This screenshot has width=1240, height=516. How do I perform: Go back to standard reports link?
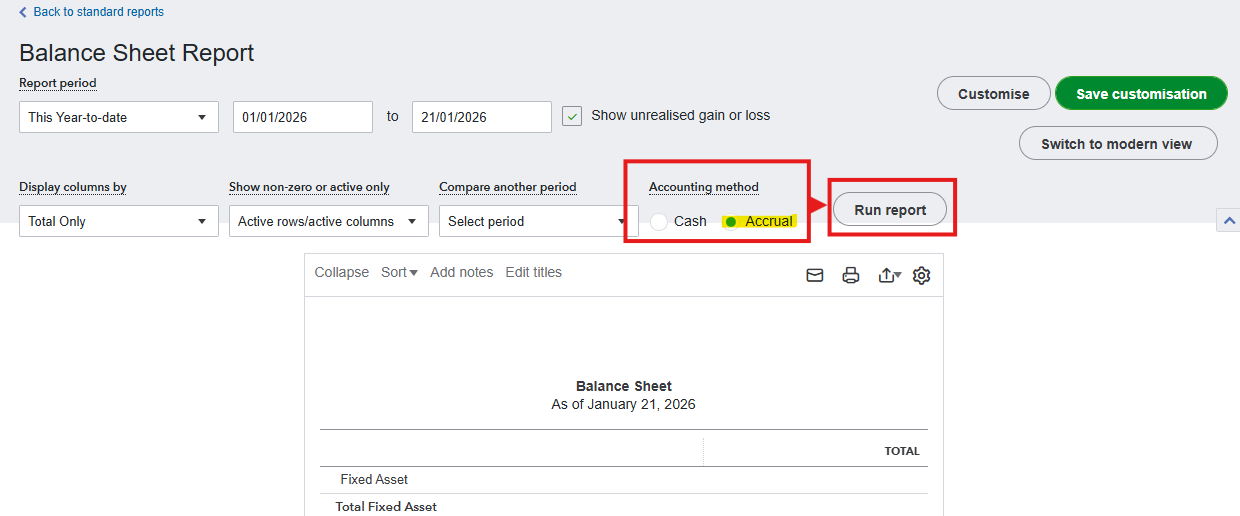98,12
